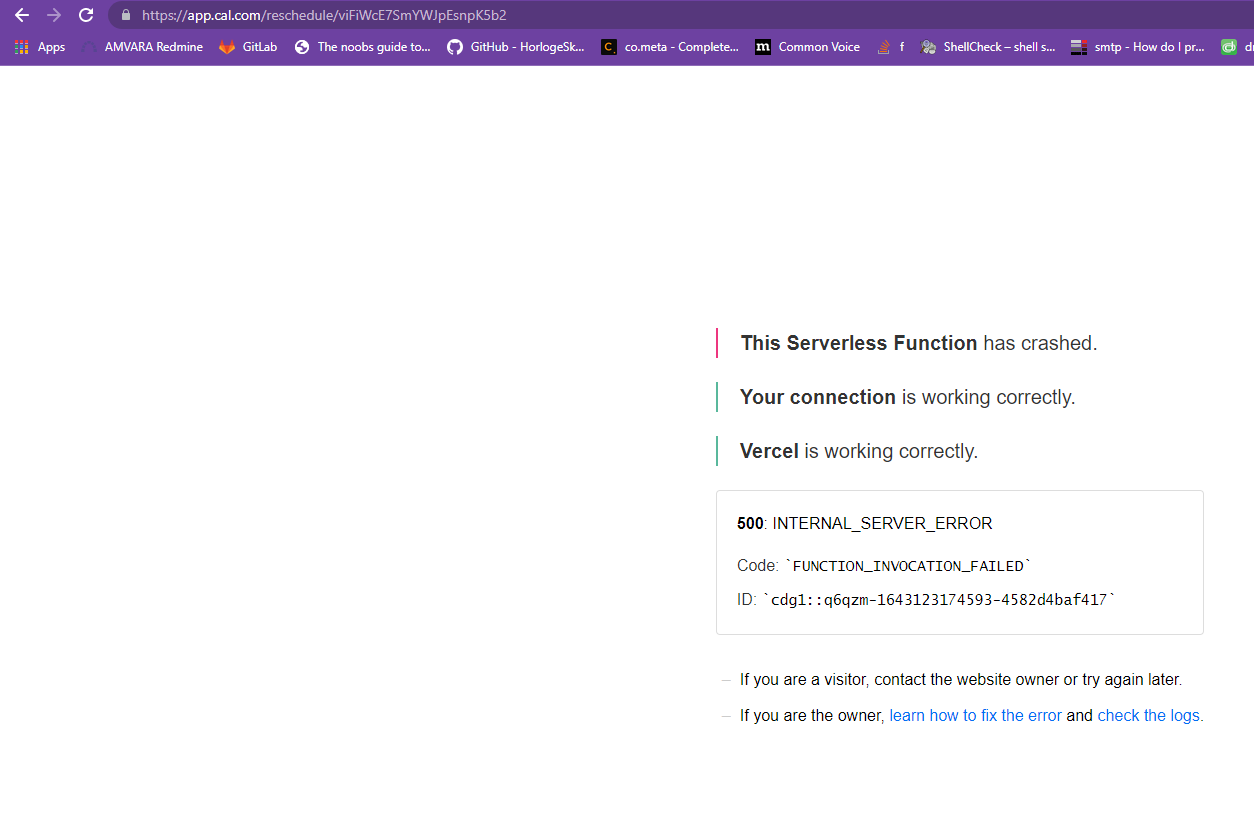This screenshot has height=817, width=1254.
Task: Open the Apps bookmarks shortcut
Action: (40, 47)
